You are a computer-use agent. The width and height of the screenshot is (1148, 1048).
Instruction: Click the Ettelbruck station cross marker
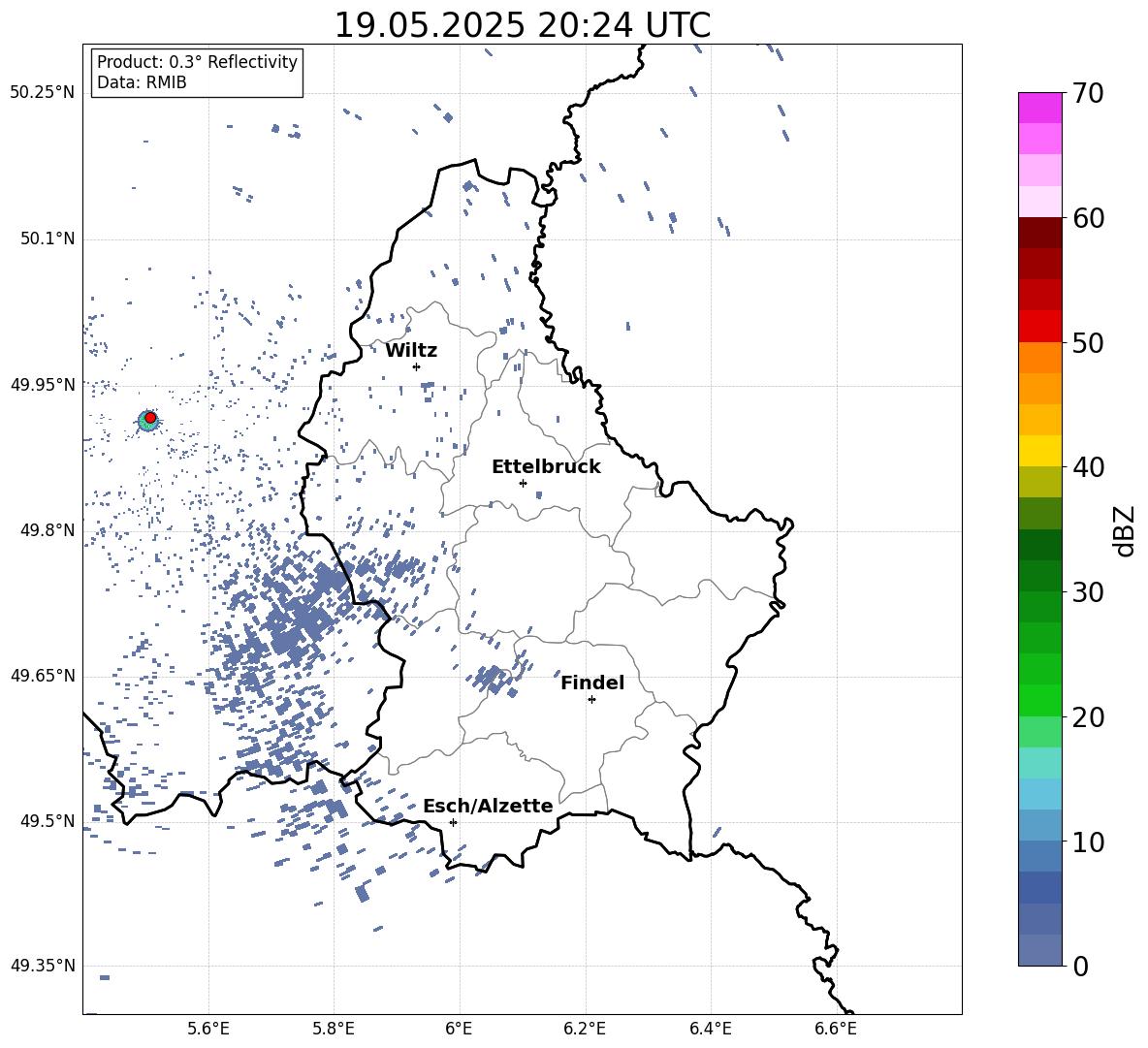click(523, 483)
